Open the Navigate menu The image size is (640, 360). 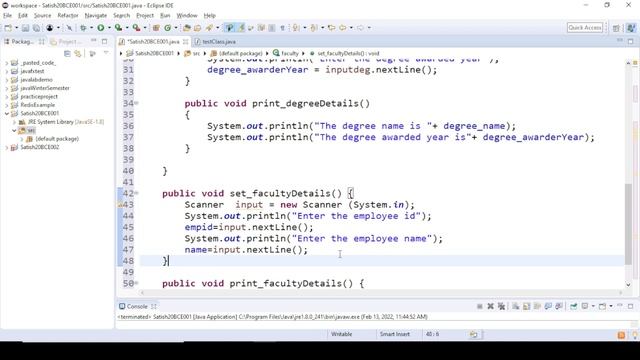[96, 16]
